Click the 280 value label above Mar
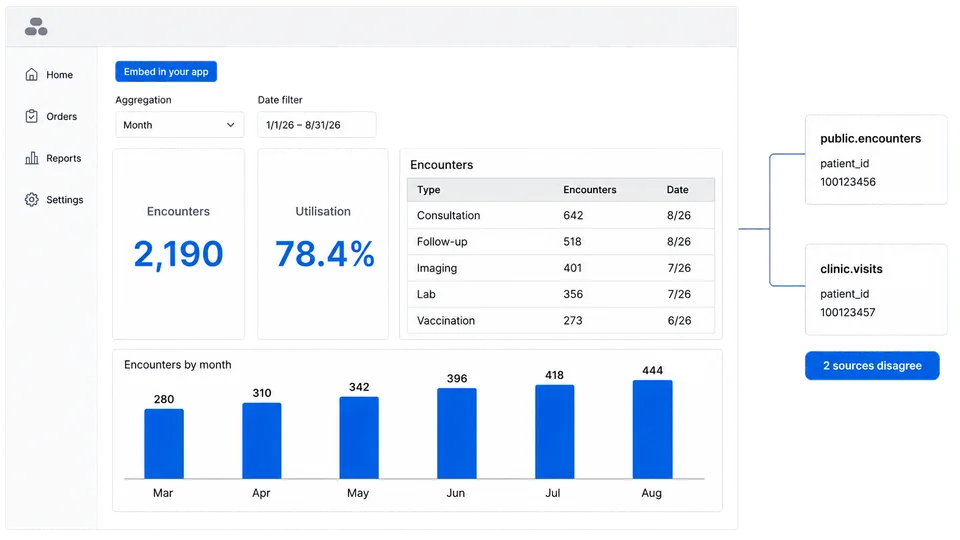Viewport: 960px width, 540px height. (164, 399)
